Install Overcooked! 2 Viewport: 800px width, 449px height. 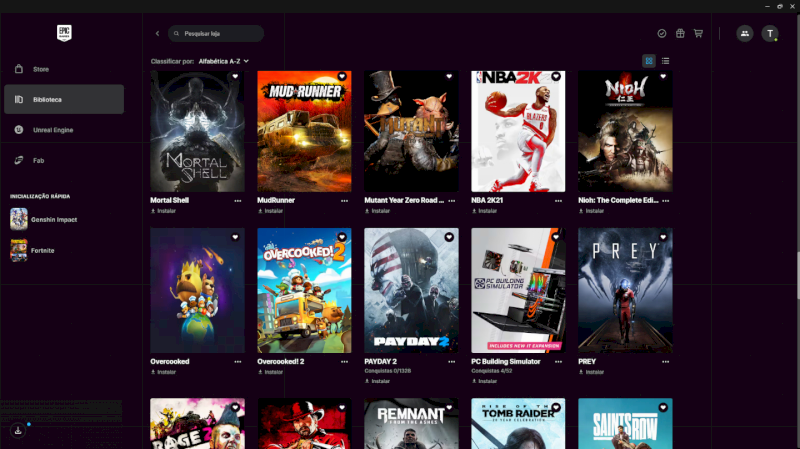[270, 372]
